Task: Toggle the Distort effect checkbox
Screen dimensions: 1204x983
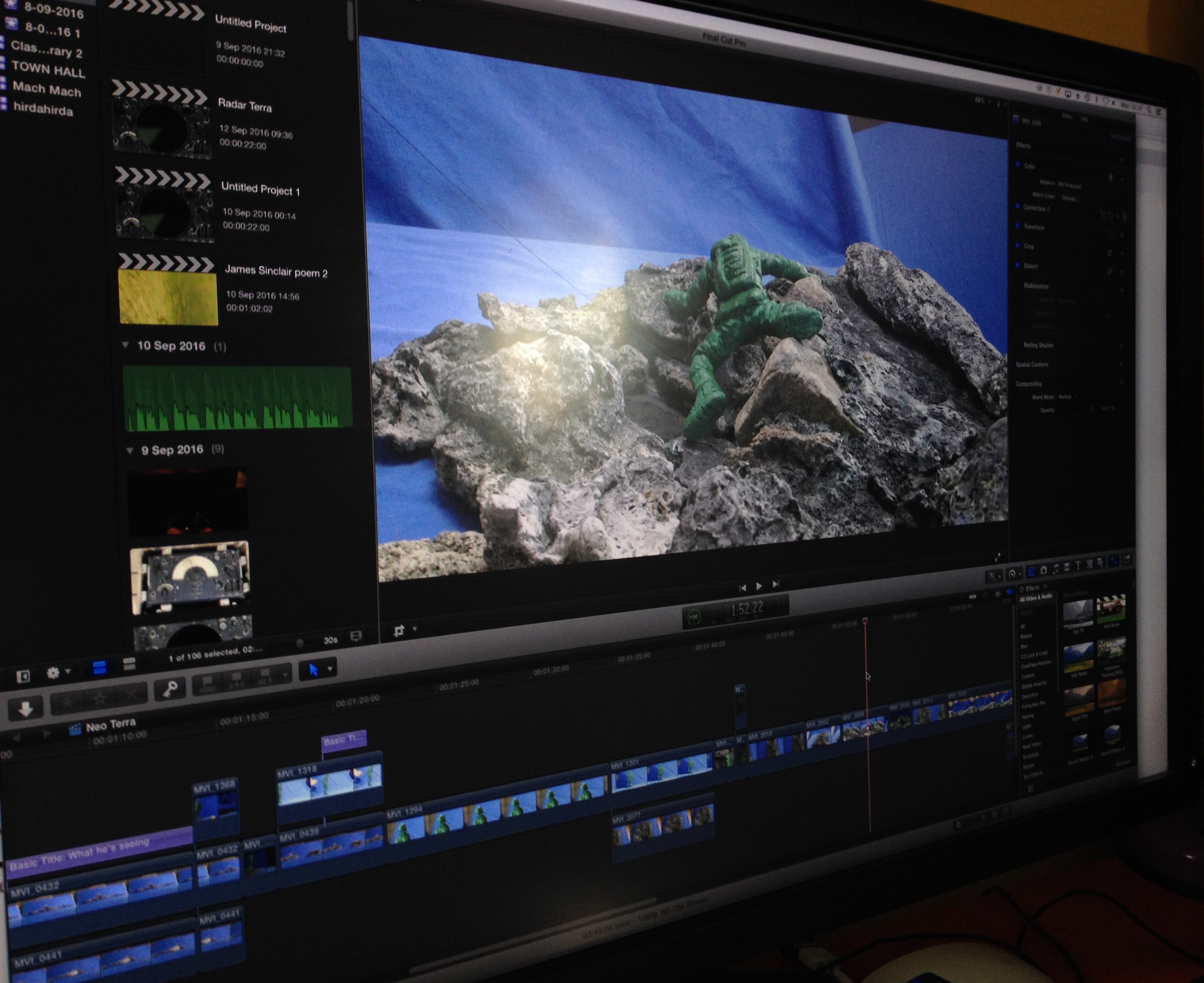Action: pos(1018,265)
